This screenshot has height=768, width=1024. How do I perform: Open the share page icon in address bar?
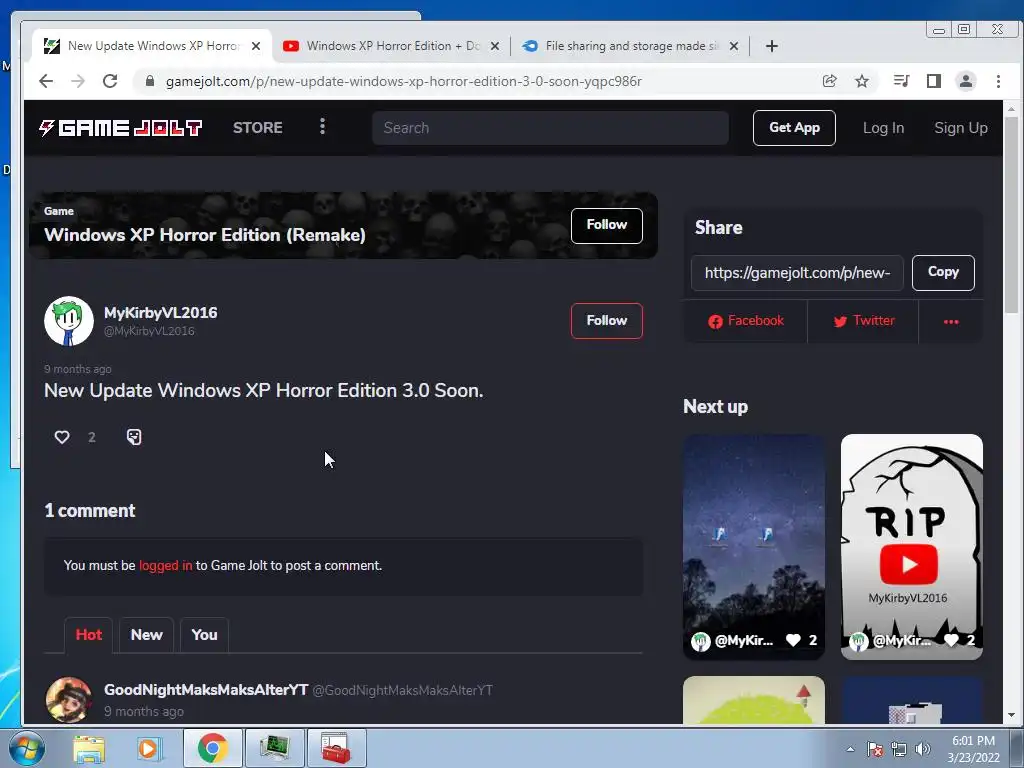coord(829,81)
